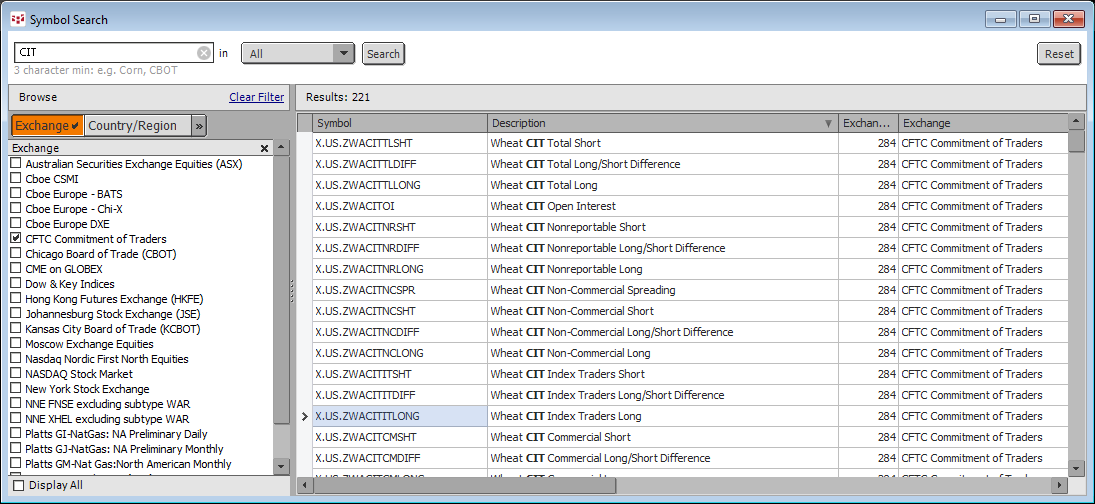Click the Clear Filter link
This screenshot has width=1095, height=504.
(x=256, y=97)
